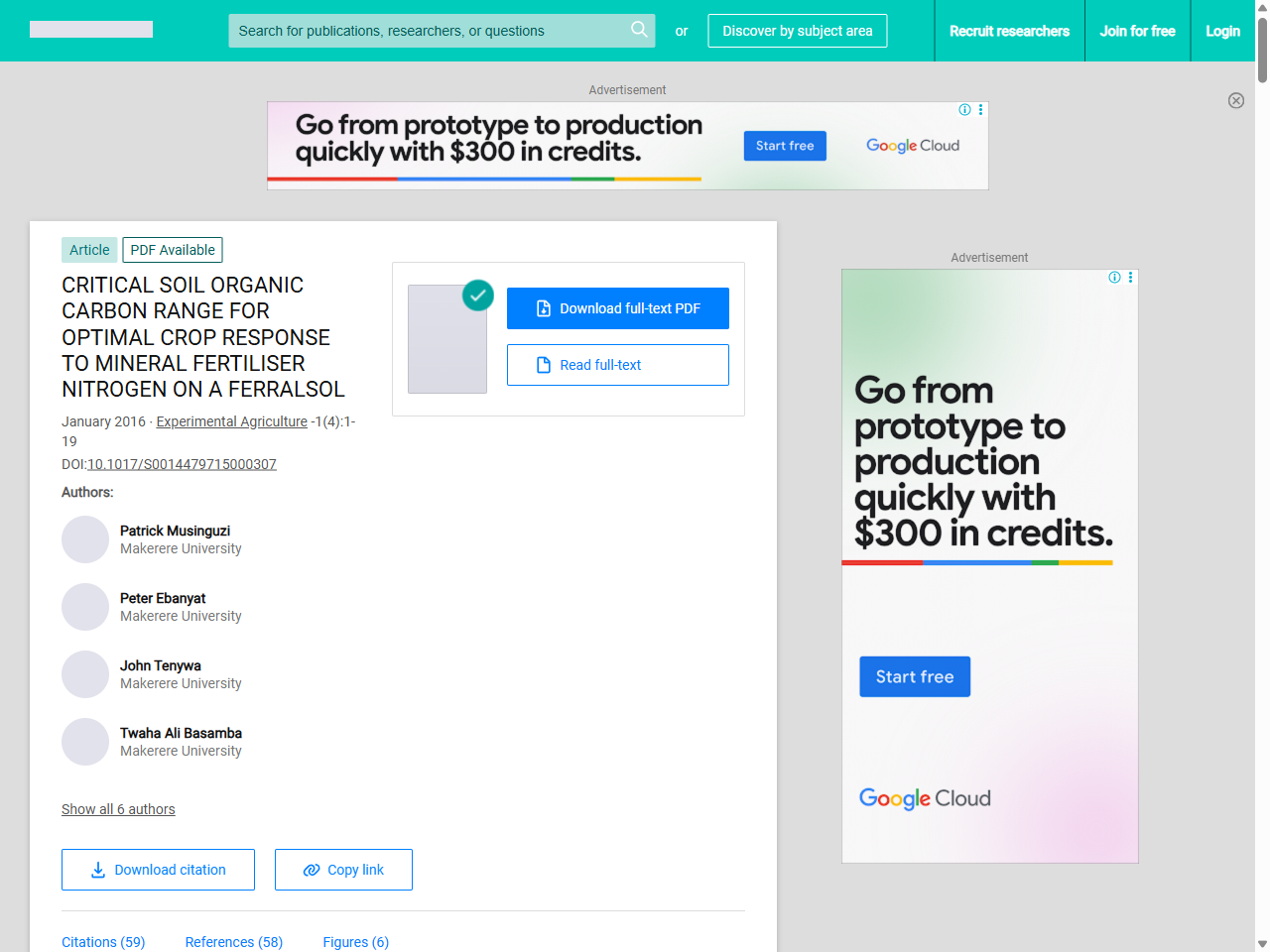Click Patrick Musinguzi's profile avatar
This screenshot has height=952, width=1270.
pyautogui.click(x=85, y=539)
